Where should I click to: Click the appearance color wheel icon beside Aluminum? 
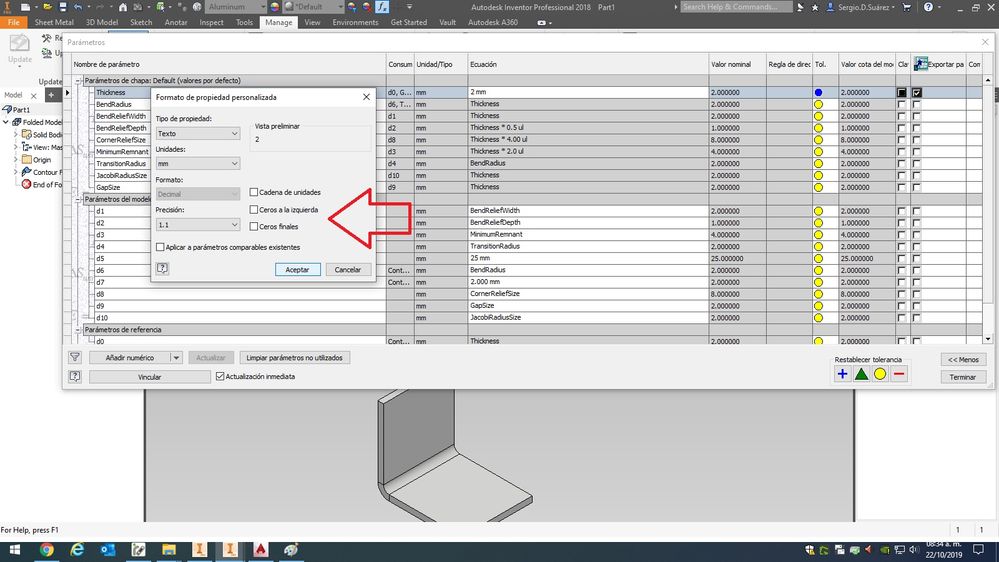tap(275, 7)
